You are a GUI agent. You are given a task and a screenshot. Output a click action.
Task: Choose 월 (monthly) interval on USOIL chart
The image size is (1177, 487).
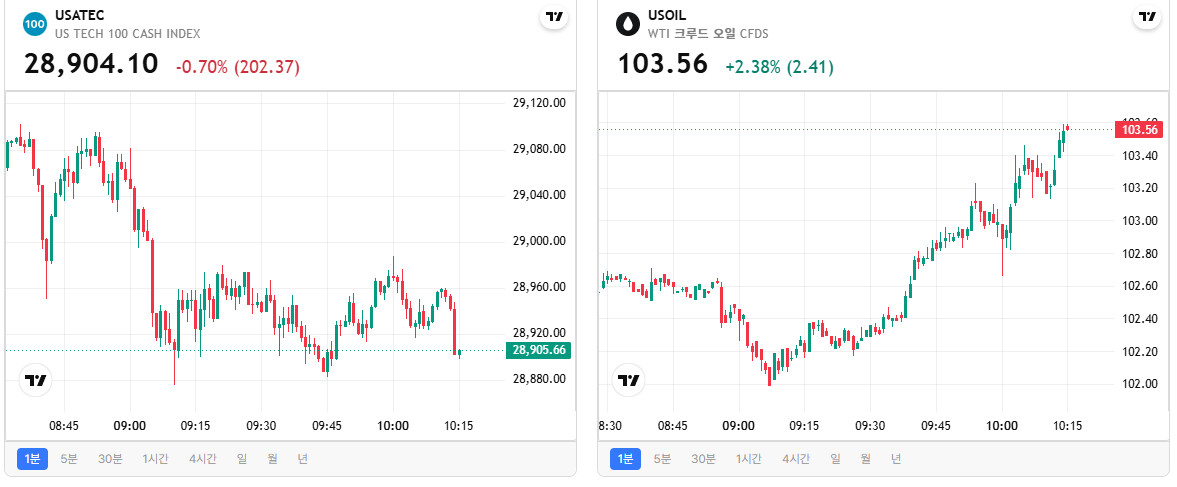coord(865,458)
